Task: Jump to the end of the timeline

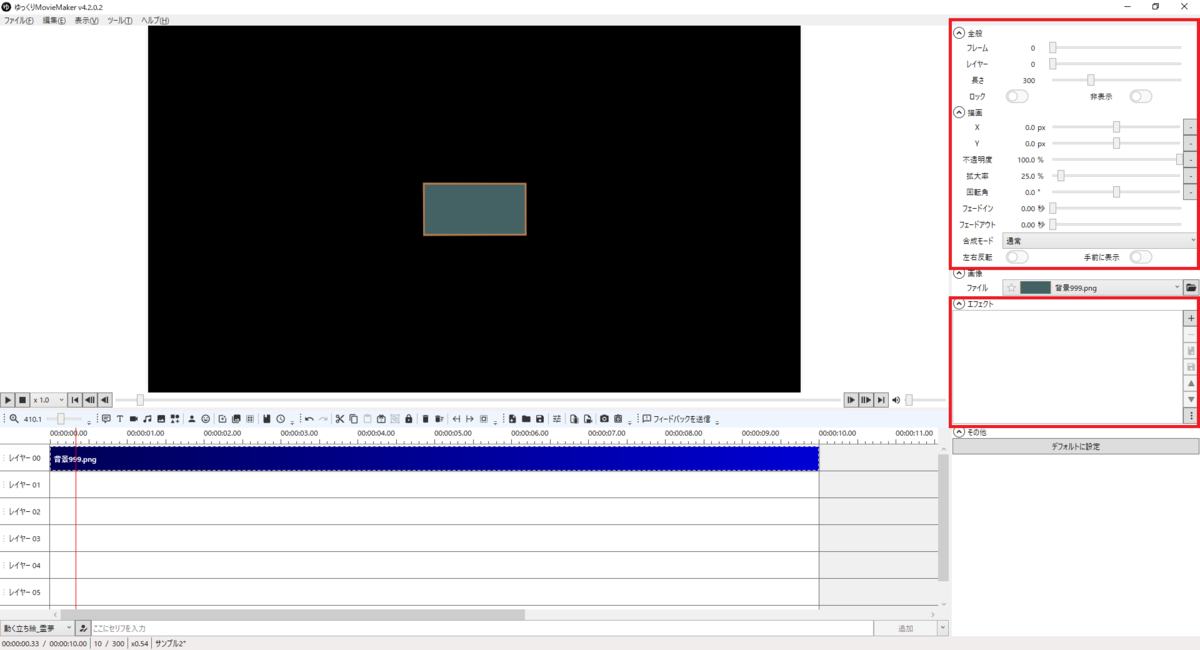Action: click(x=881, y=399)
